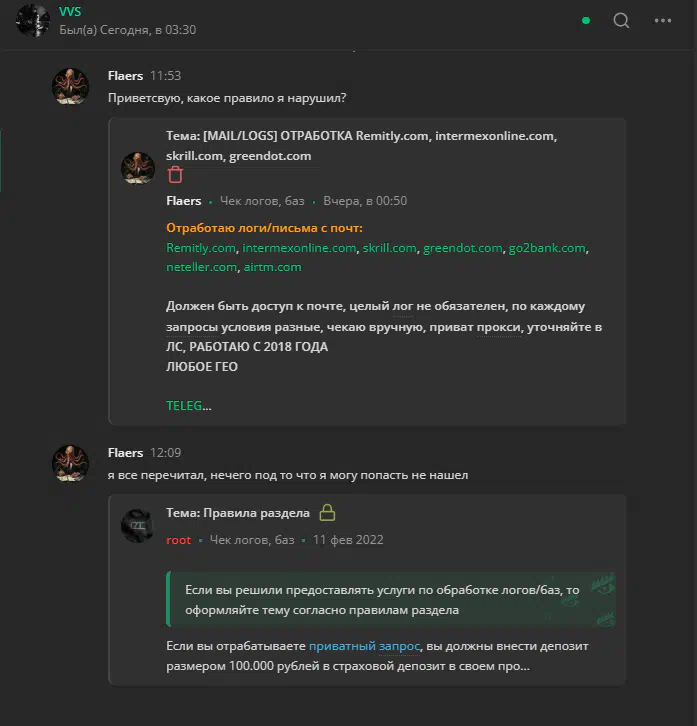Click the skrill.com green link
The width and height of the screenshot is (697, 726).
[x=389, y=248]
